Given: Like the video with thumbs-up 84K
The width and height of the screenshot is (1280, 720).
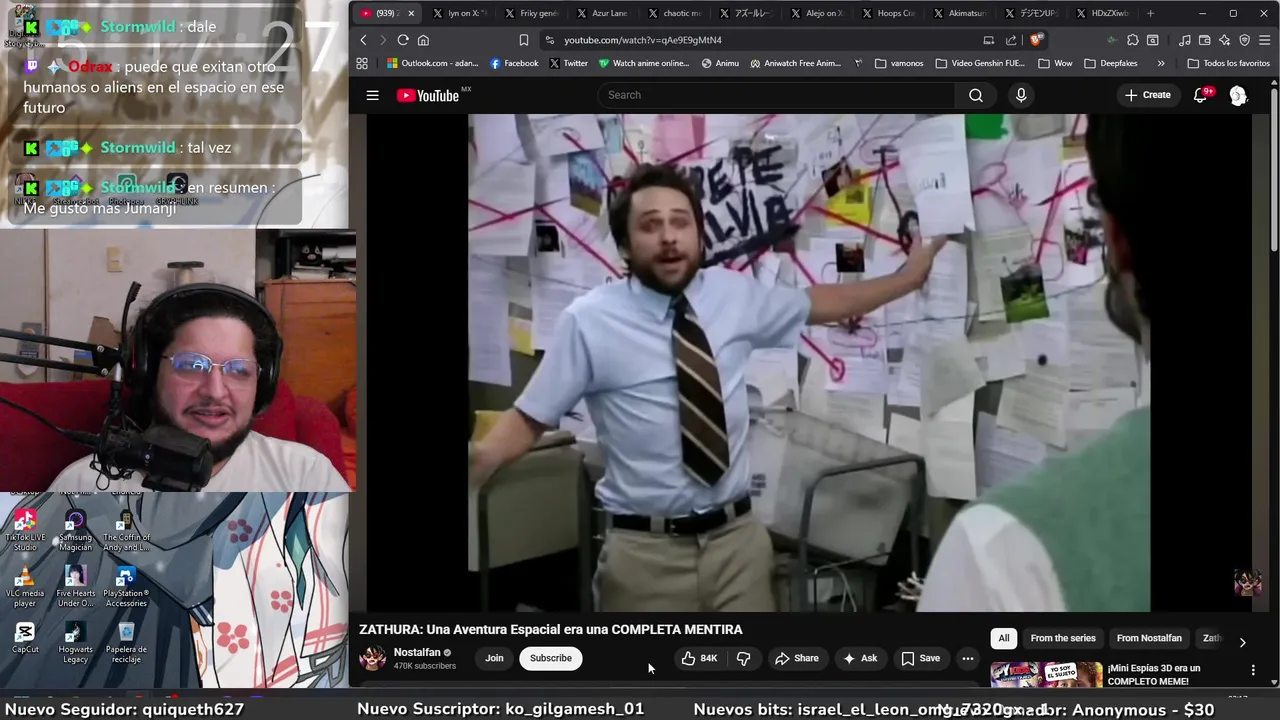Looking at the screenshot, I should (699, 658).
